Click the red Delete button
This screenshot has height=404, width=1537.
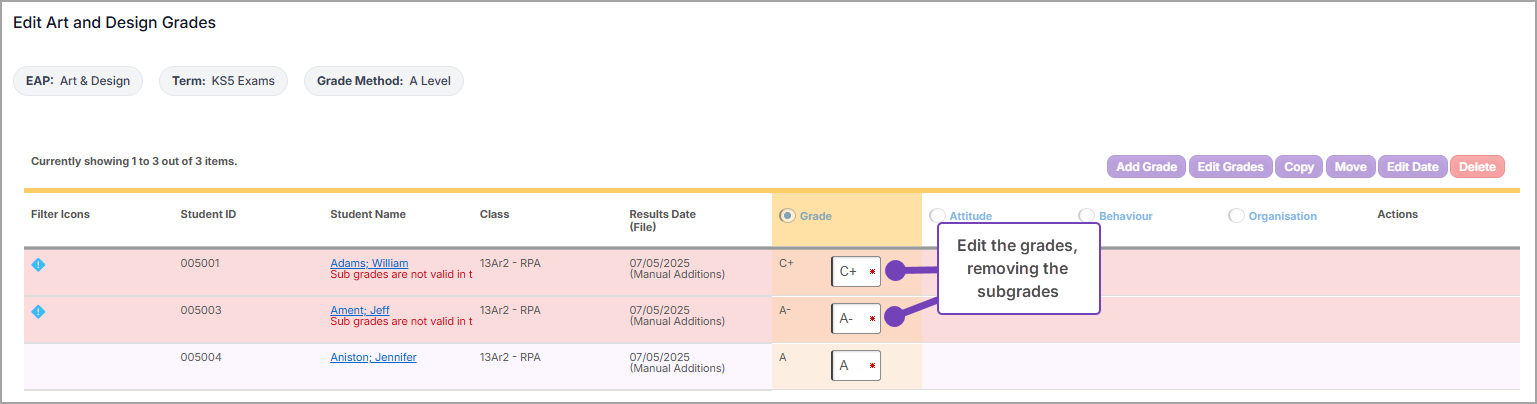(x=1476, y=167)
